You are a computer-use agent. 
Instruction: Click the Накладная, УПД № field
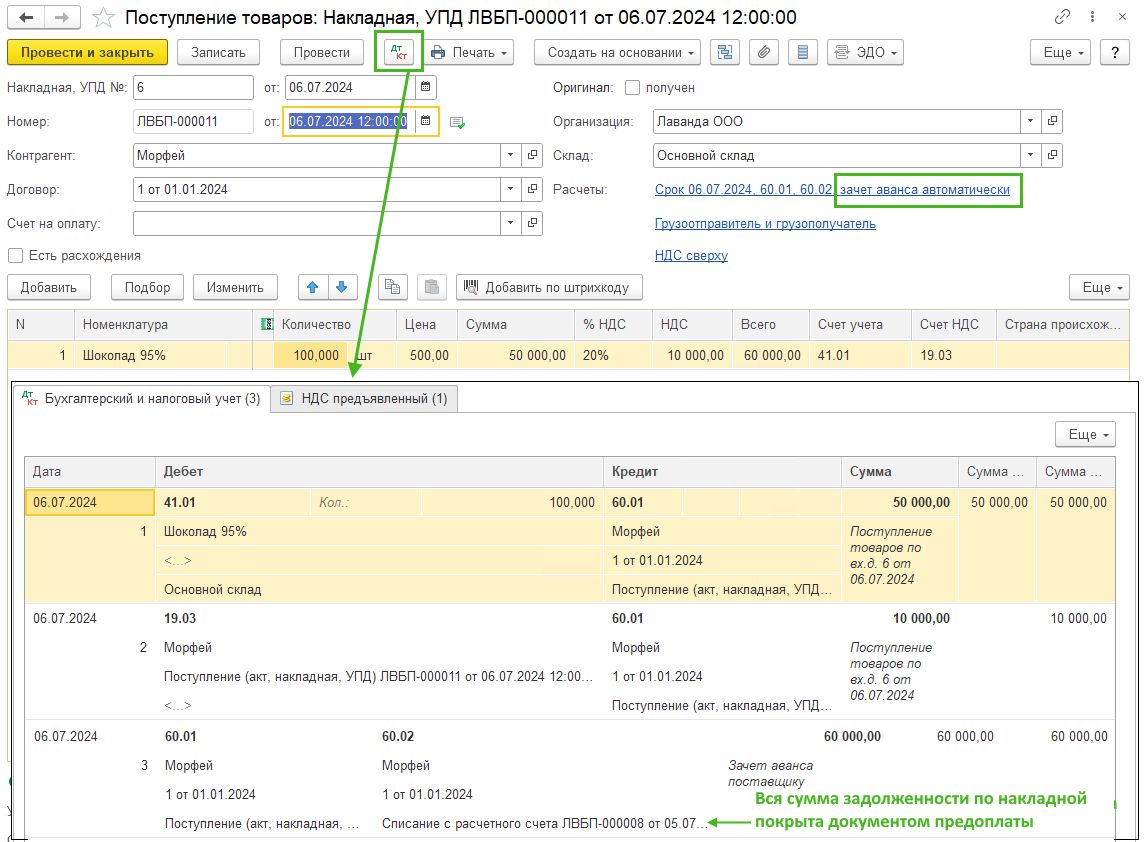coord(193,87)
